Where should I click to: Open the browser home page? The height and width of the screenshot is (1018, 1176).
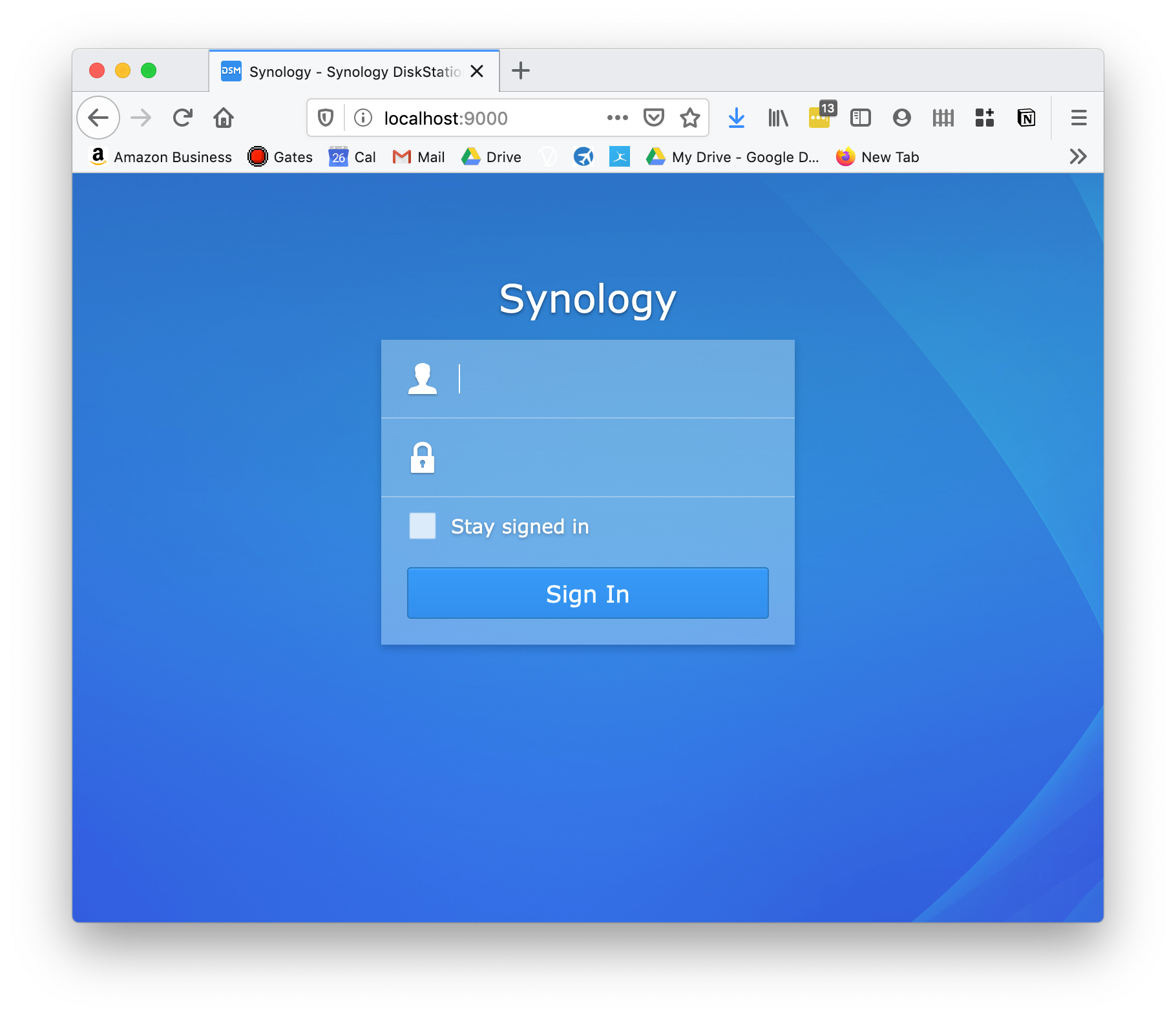click(x=224, y=118)
